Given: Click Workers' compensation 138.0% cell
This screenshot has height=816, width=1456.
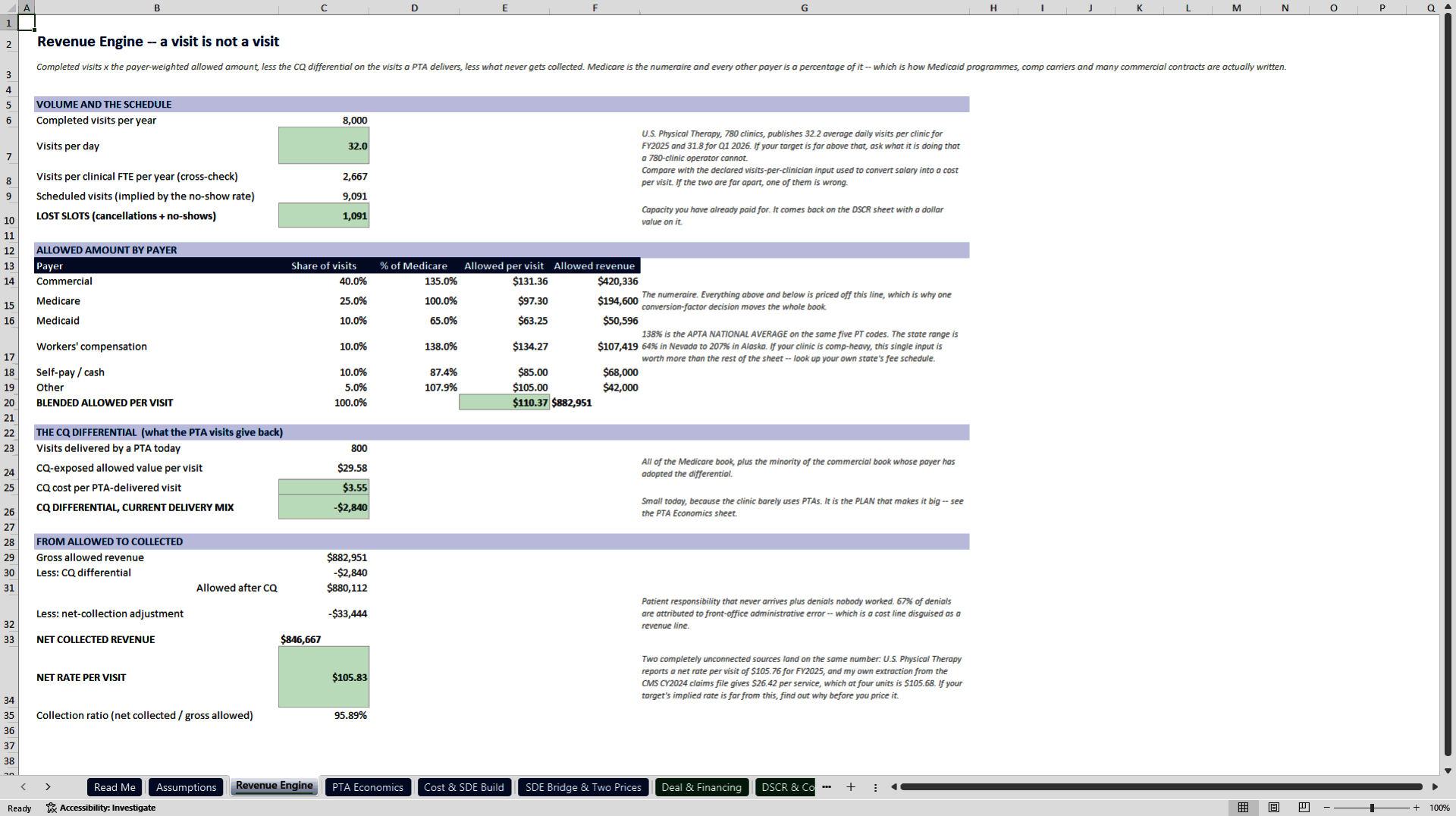Looking at the screenshot, I should [414, 347].
